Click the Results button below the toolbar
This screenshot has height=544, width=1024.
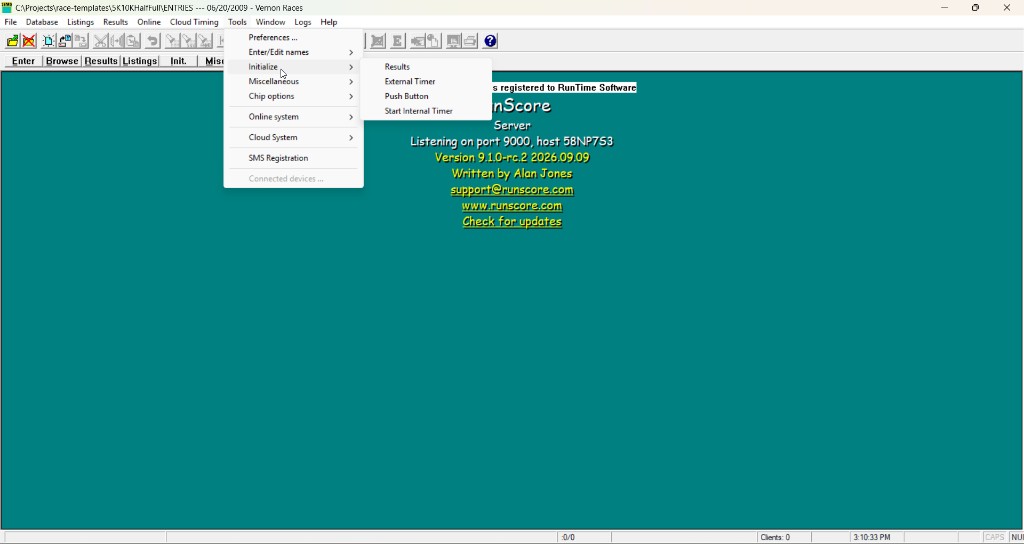[x=101, y=61]
